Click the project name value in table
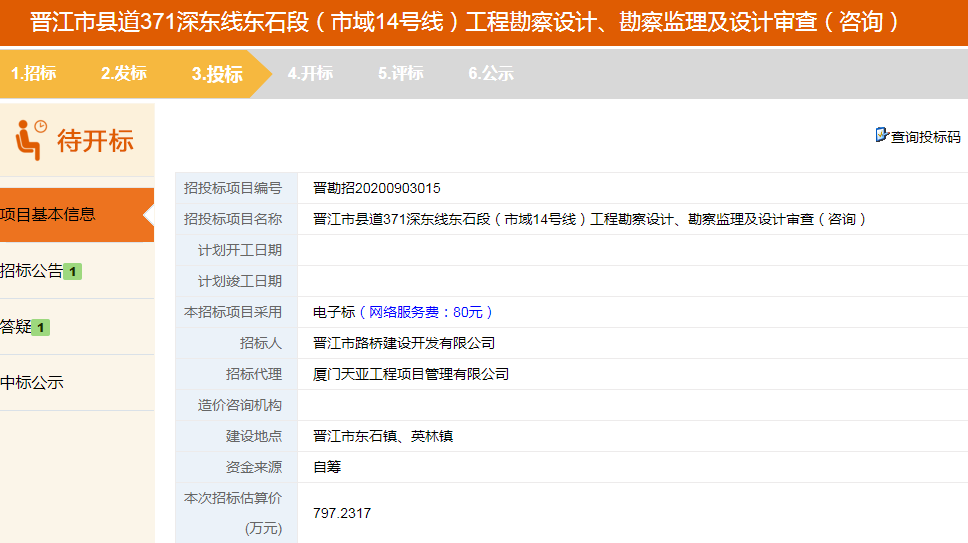This screenshot has height=543, width=968. click(590, 219)
